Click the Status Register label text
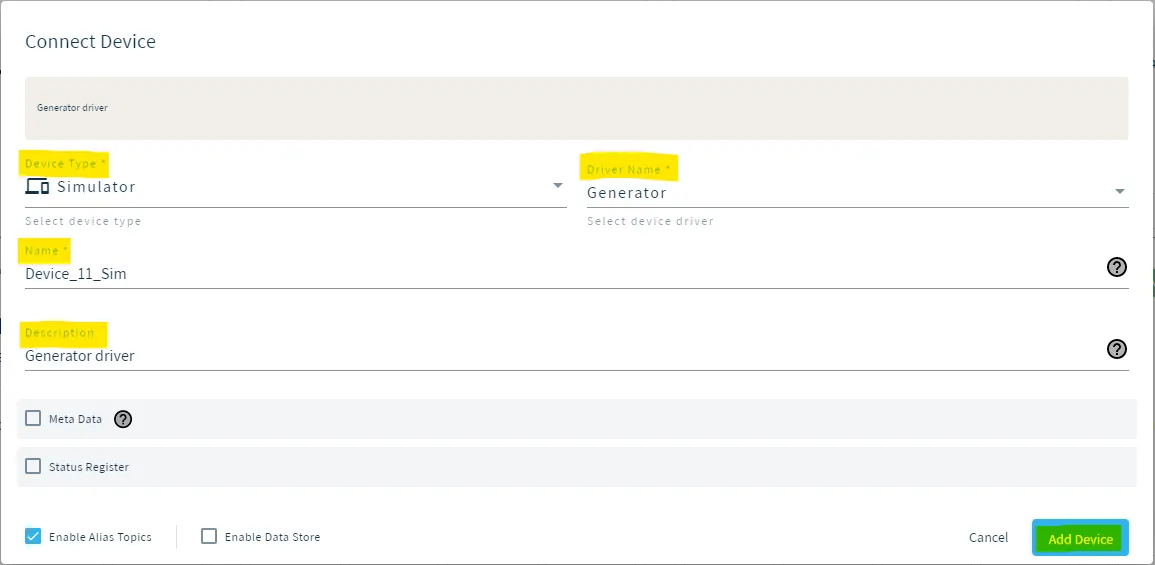 (89, 467)
